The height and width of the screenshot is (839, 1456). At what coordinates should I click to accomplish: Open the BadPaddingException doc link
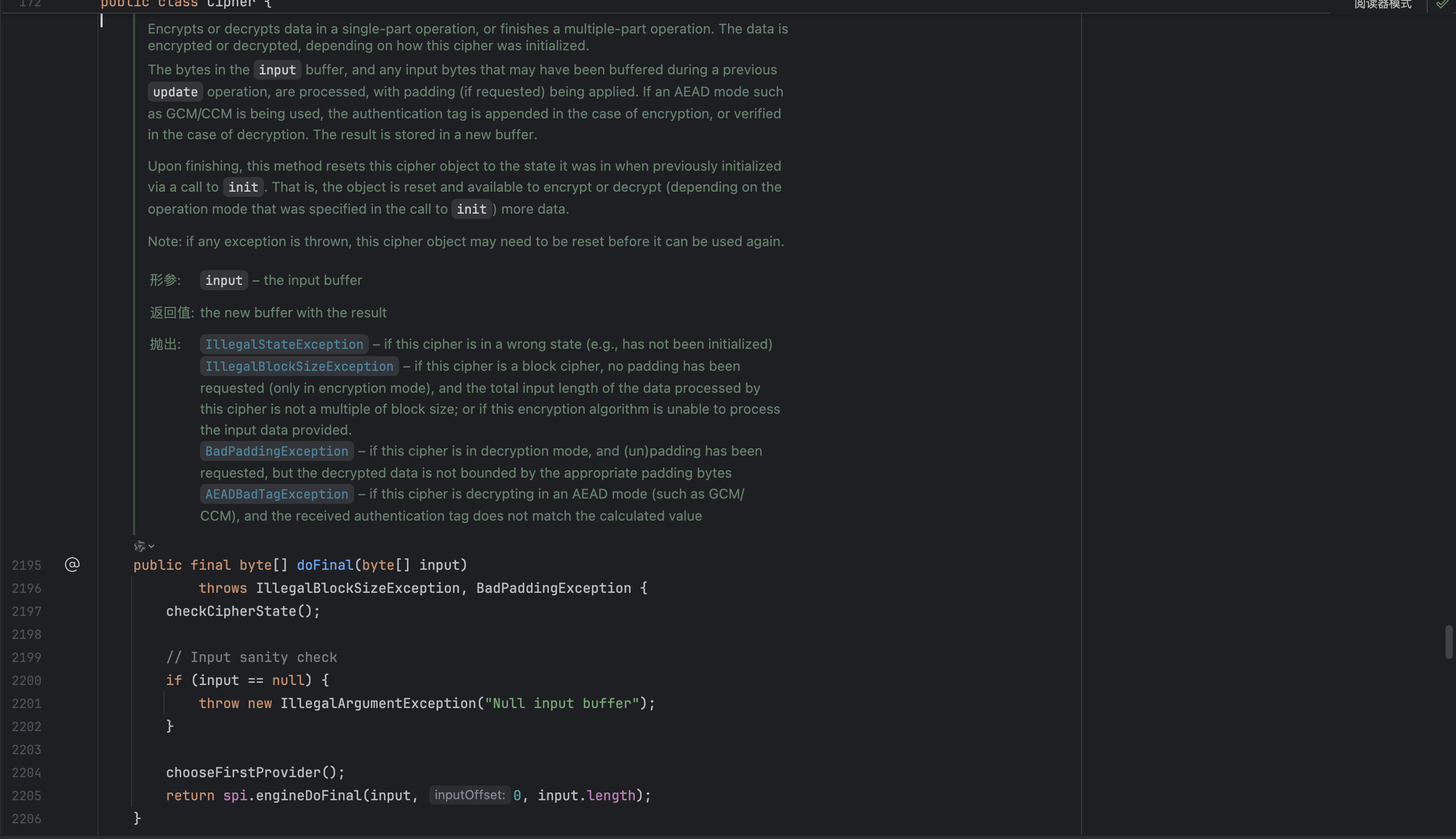277,451
